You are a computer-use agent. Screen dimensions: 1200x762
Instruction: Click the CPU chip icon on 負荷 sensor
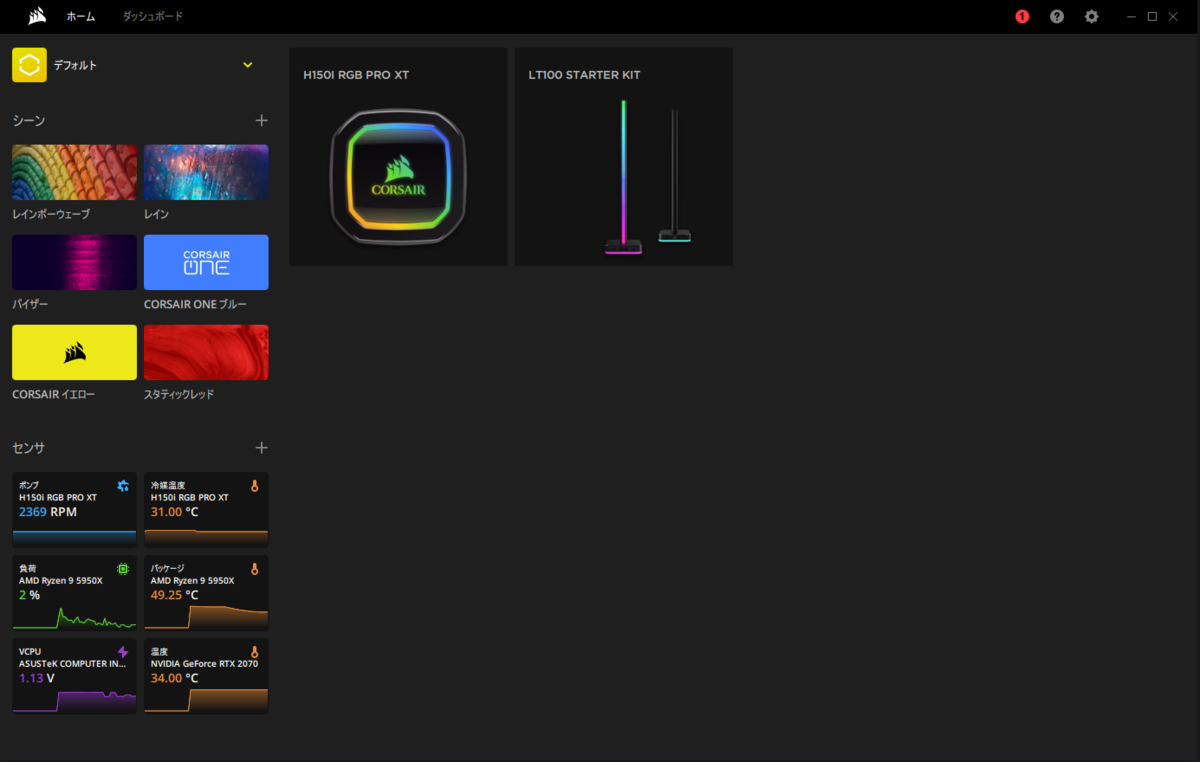click(x=123, y=569)
